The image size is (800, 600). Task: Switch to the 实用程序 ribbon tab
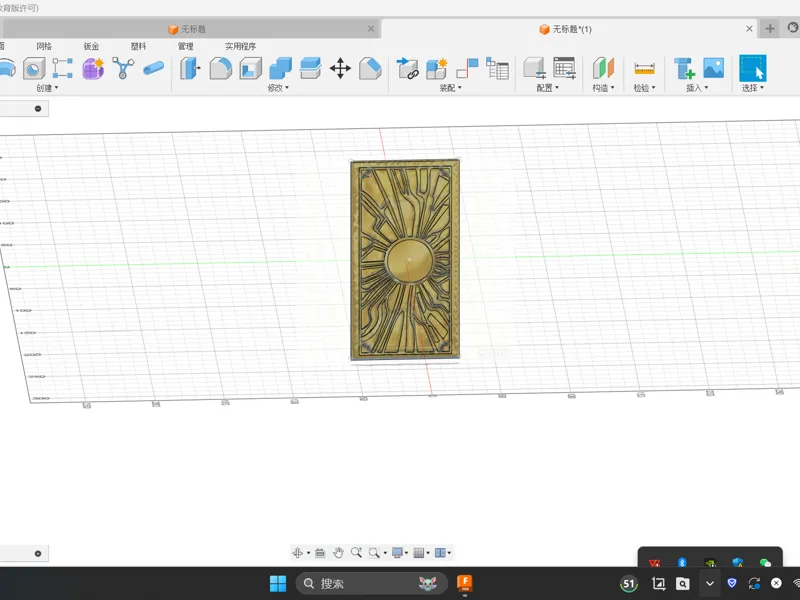[240, 46]
